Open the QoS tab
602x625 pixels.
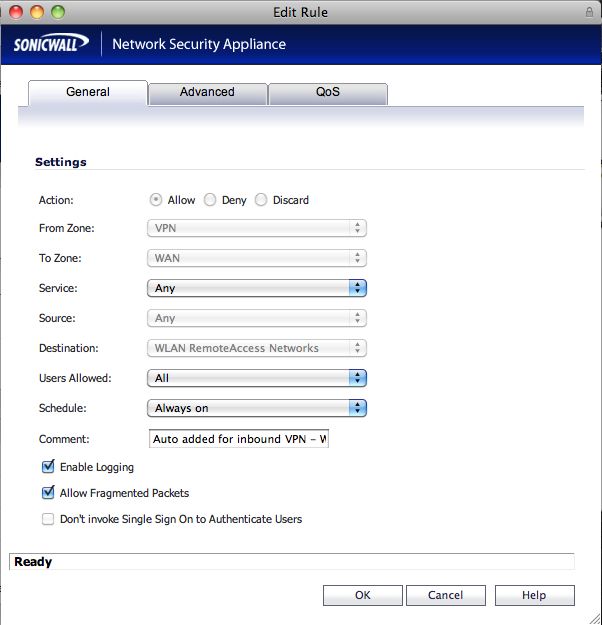coord(328,93)
